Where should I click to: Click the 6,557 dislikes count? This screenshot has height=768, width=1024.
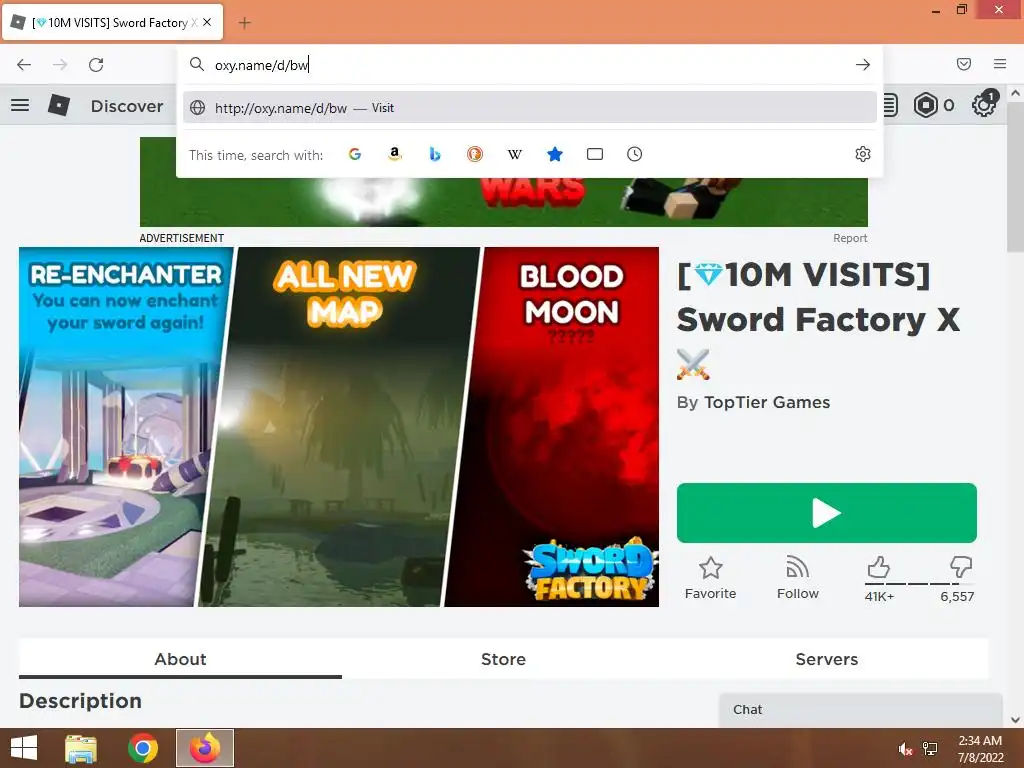point(957,596)
